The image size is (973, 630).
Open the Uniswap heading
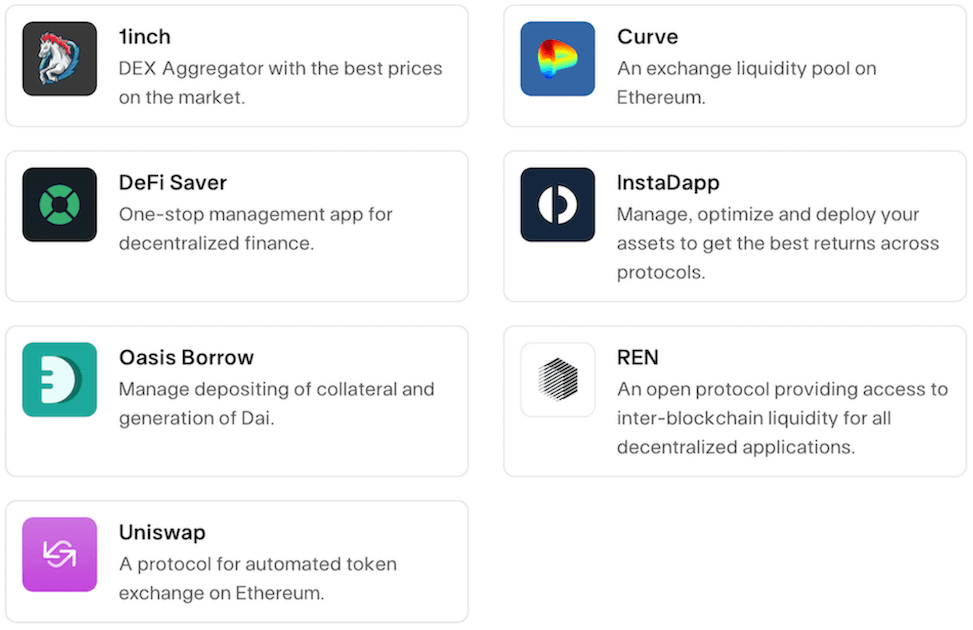coord(162,533)
